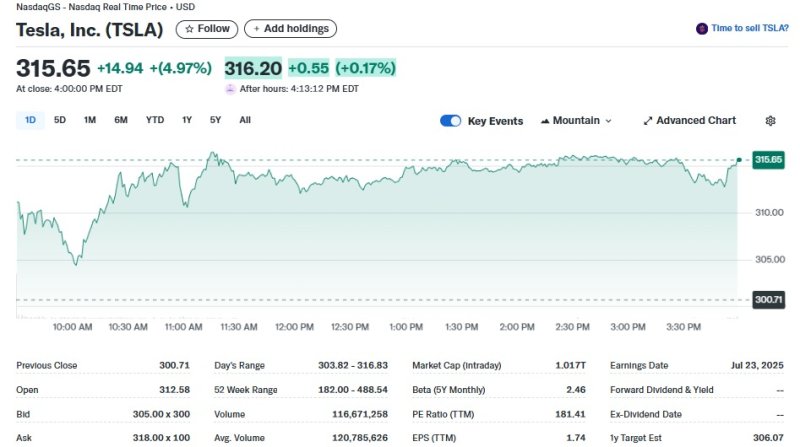Click the green end-of-line chart dot
The image size is (800, 447).
click(739, 160)
